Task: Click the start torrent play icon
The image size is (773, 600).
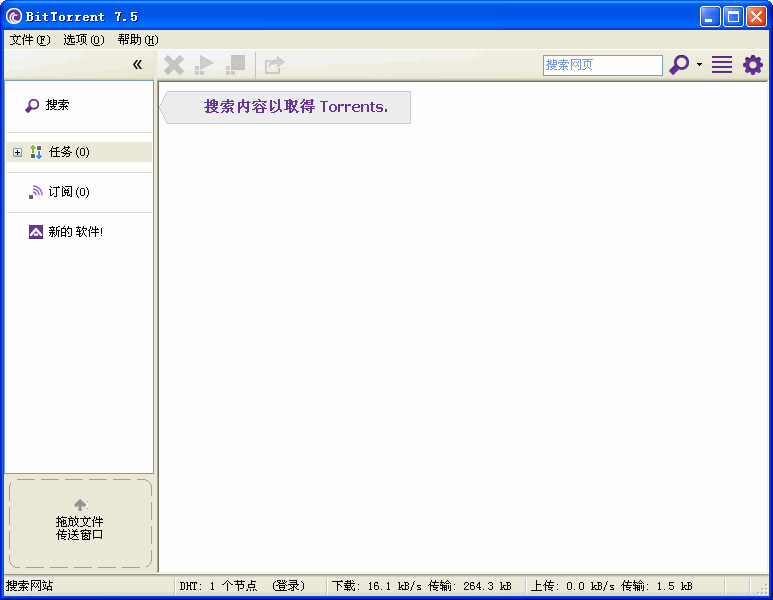Action: (x=204, y=65)
